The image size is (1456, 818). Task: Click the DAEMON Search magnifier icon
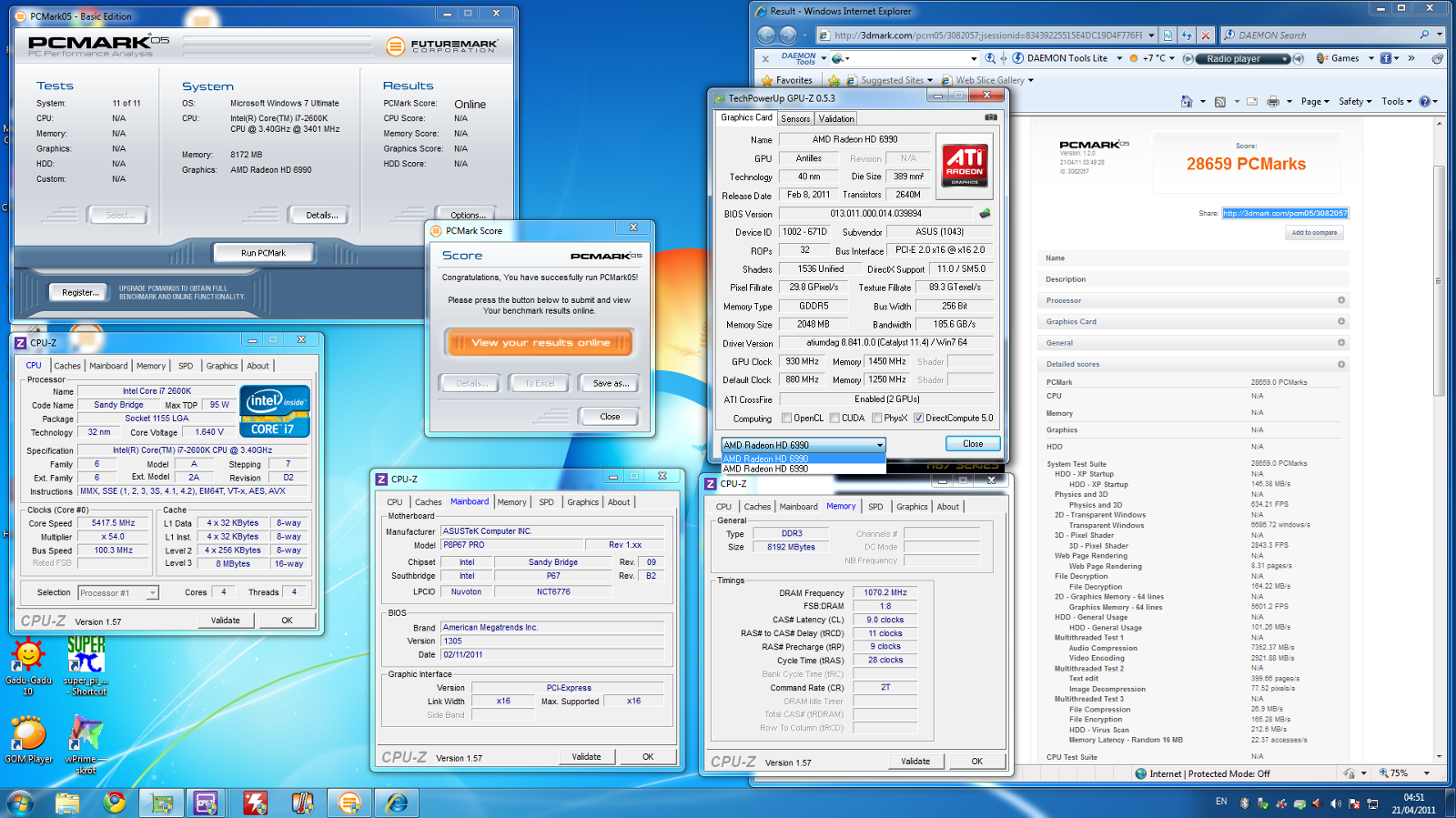1424,35
